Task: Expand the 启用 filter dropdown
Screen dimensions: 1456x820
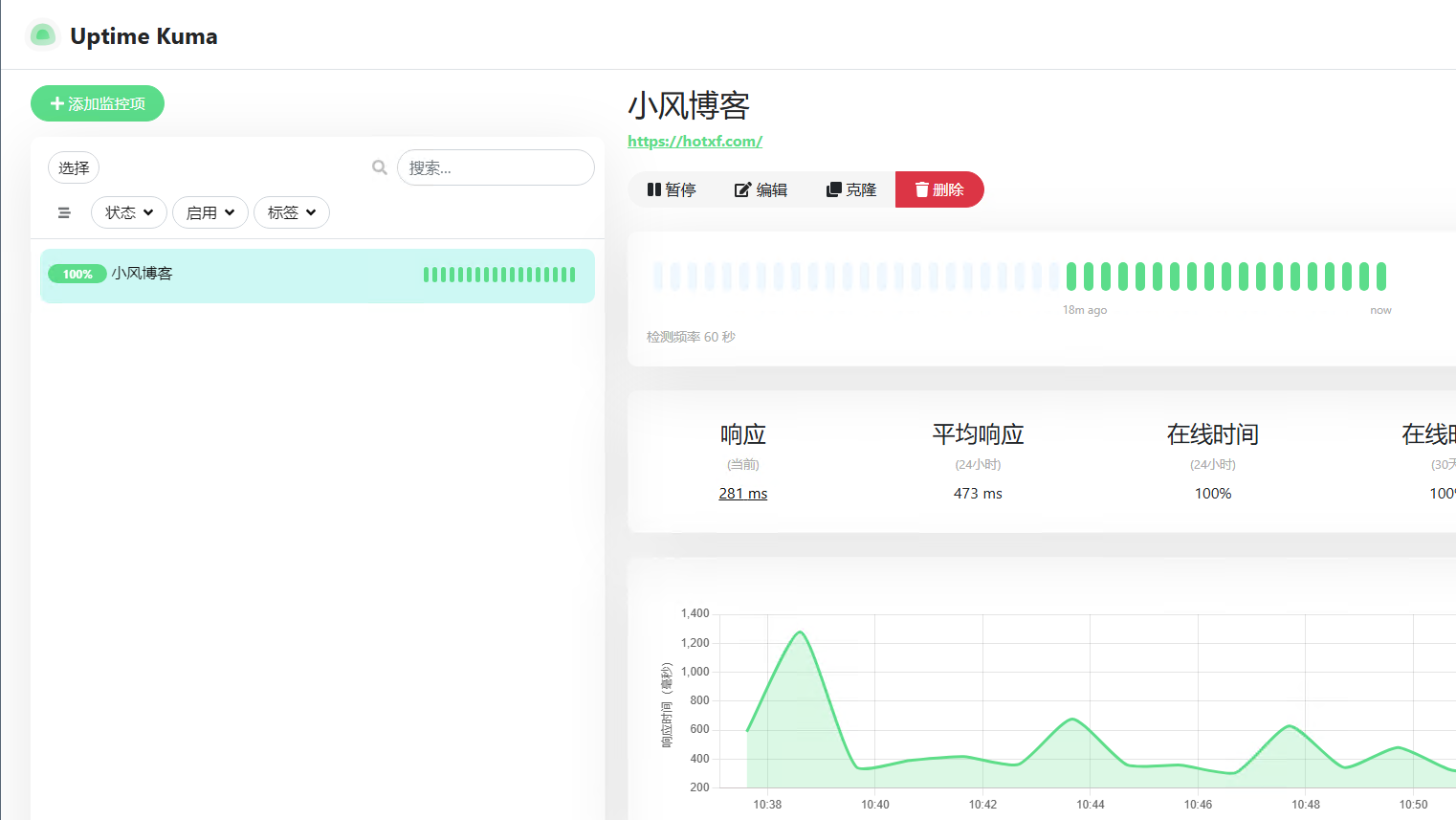Action: point(210,212)
